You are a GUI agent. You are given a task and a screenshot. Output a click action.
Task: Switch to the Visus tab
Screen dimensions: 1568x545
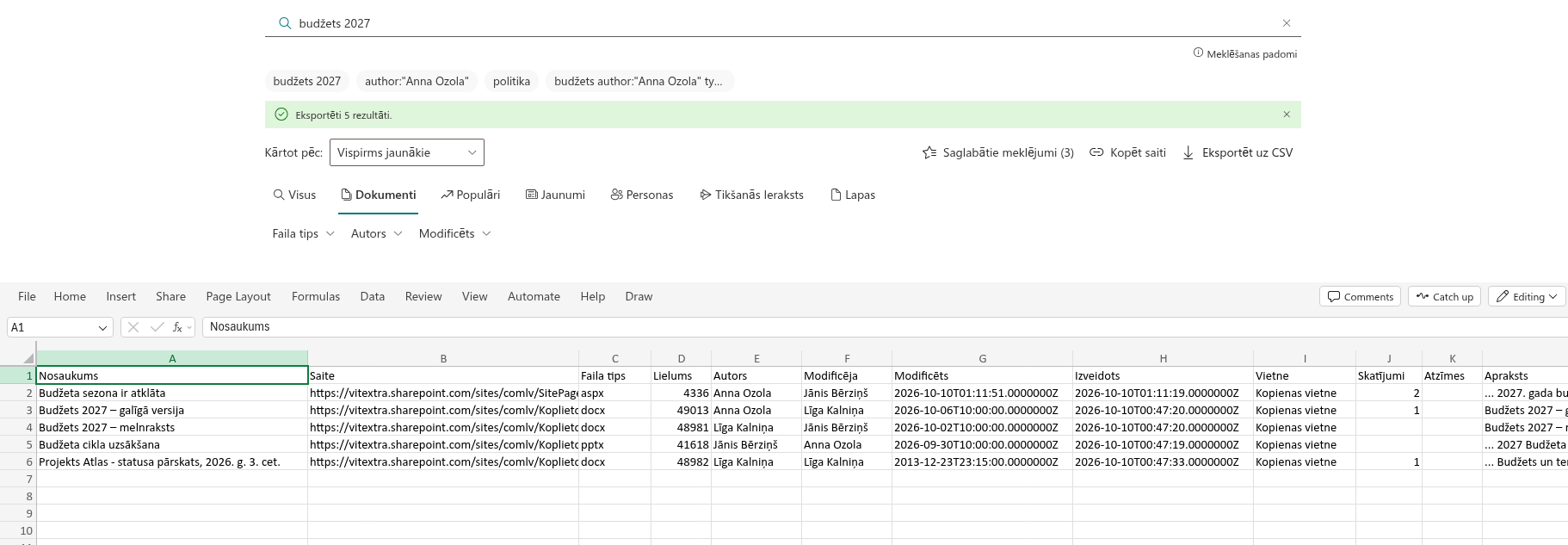tap(294, 195)
